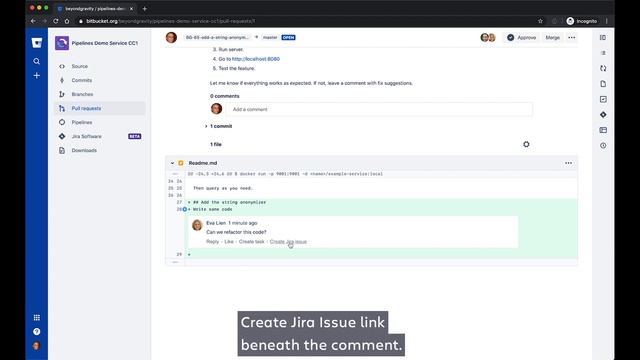Click the browser back button

pyautogui.click(x=33, y=21)
